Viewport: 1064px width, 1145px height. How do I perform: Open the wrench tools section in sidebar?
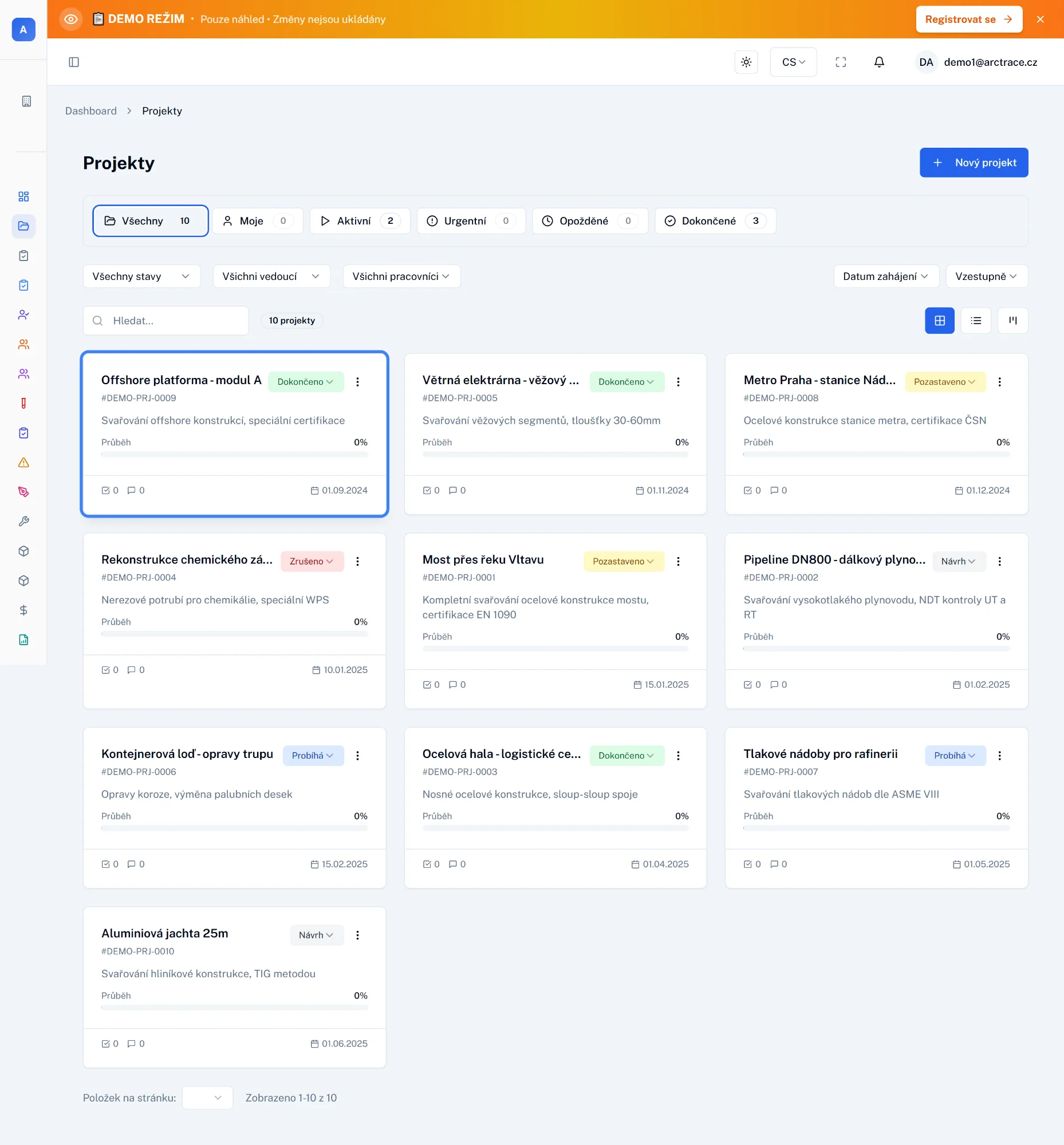(x=23, y=522)
